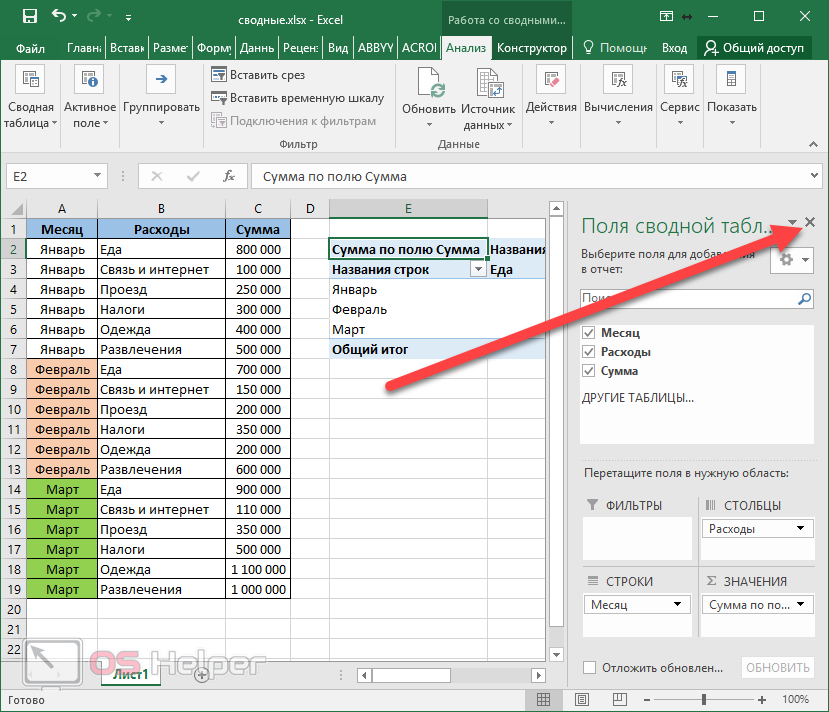Open the Вычисления ribbon icon
Screen dimensions: 829x712
tap(618, 80)
